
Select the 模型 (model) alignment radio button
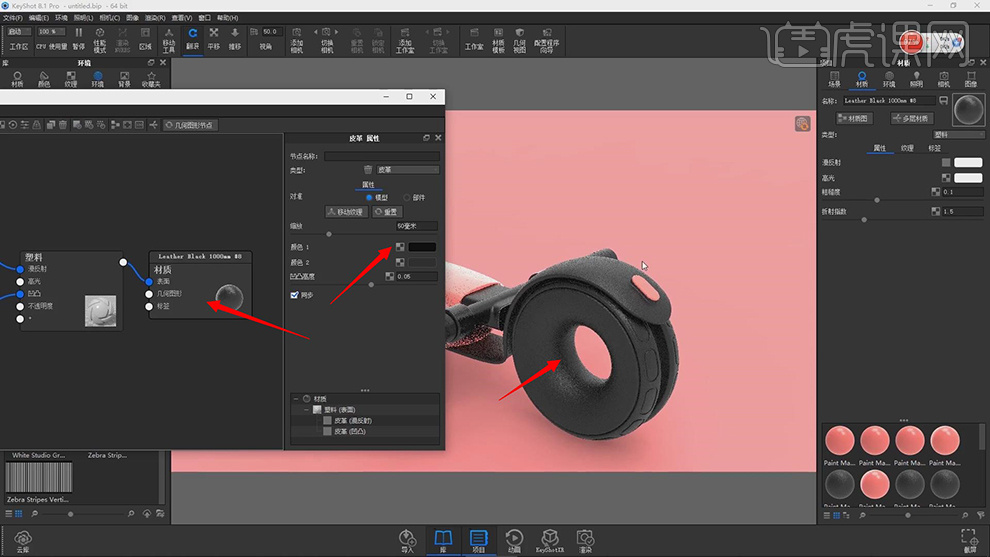click(x=369, y=198)
